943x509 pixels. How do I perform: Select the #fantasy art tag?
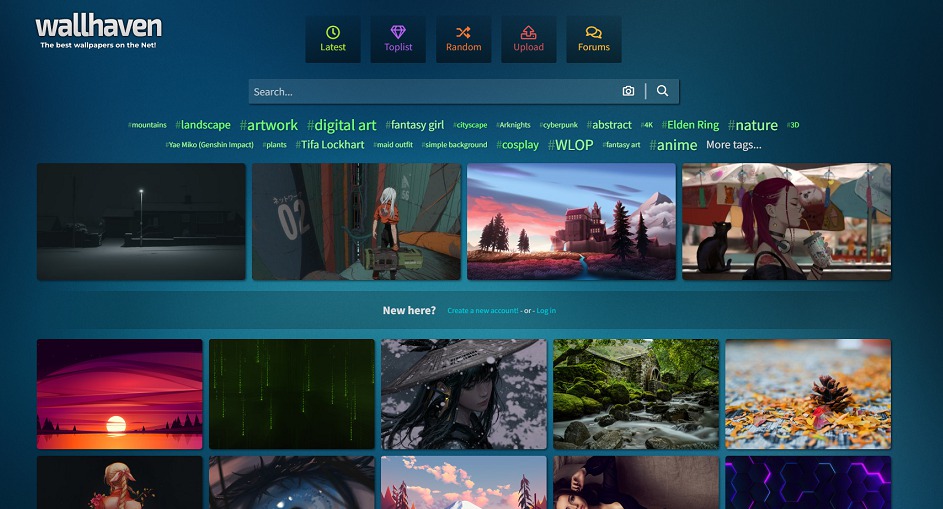pyautogui.click(x=621, y=145)
